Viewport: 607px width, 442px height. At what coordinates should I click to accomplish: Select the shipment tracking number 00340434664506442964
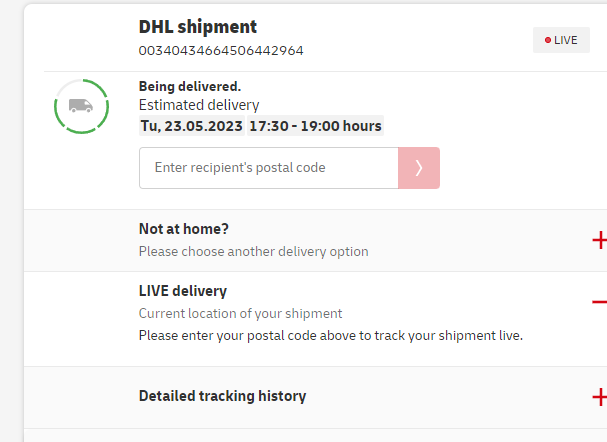coord(221,50)
